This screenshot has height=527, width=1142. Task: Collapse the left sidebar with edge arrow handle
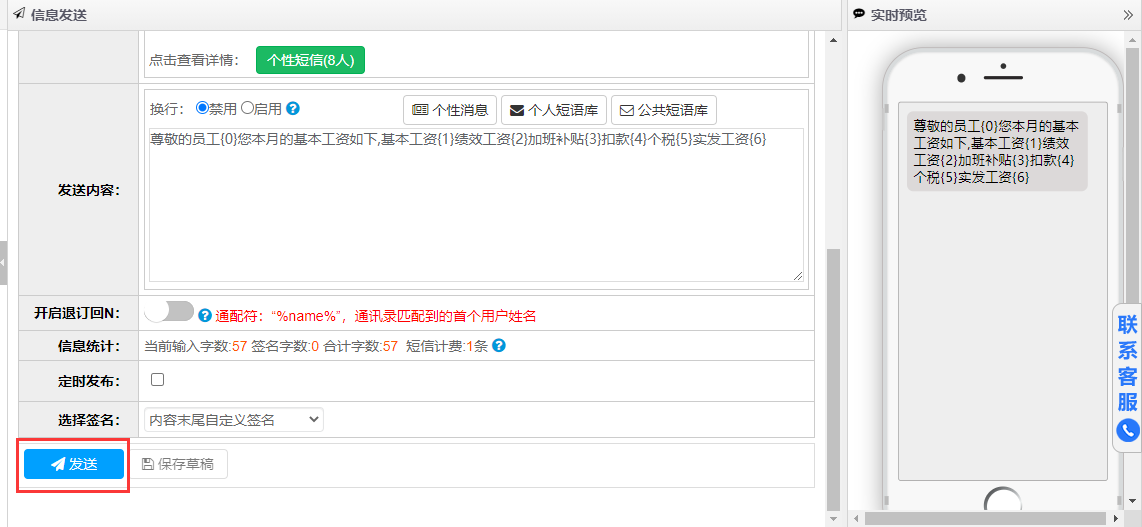[x=3, y=263]
